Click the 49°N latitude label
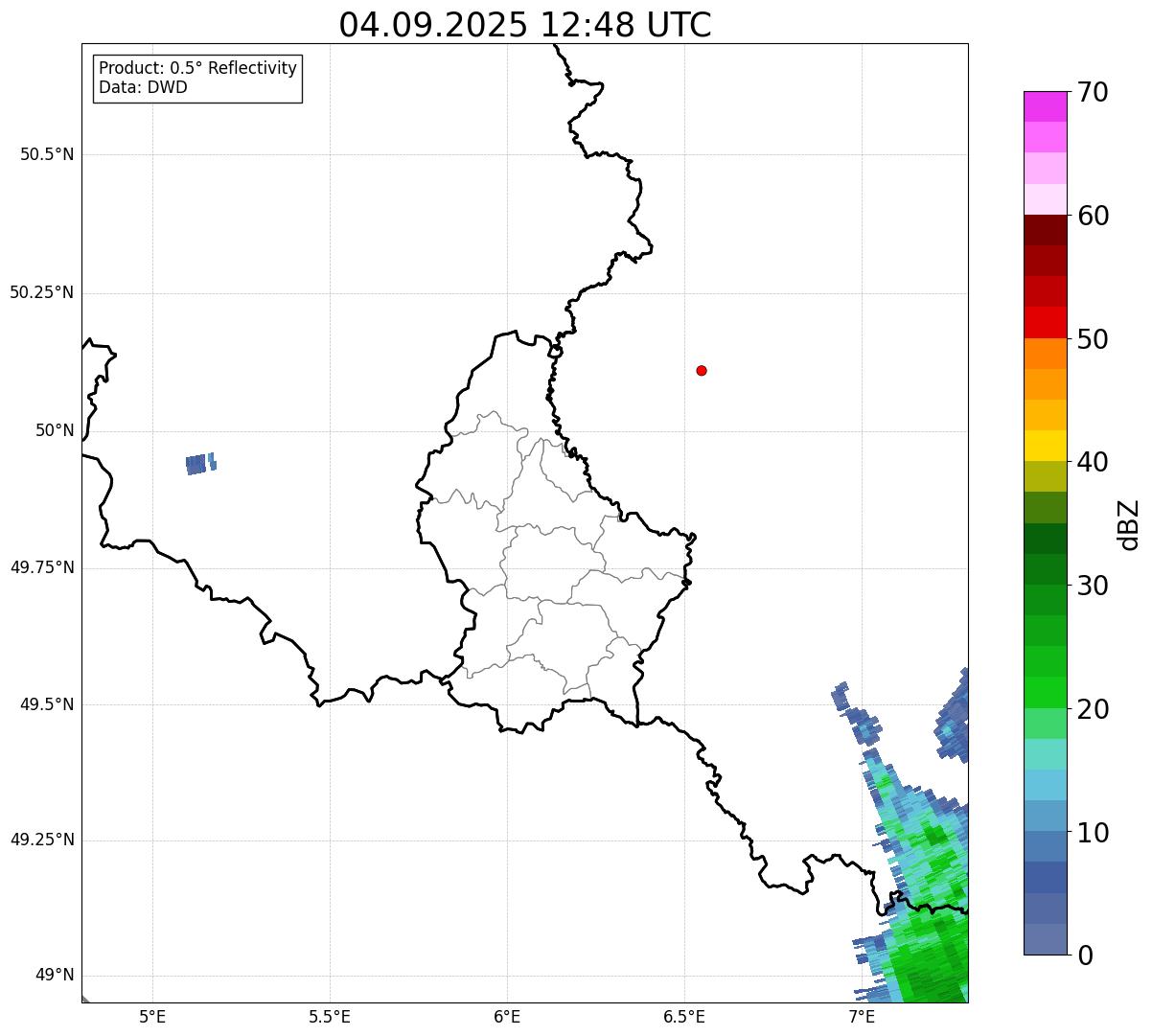This screenshot has width=1152, height=1036. 55,976
